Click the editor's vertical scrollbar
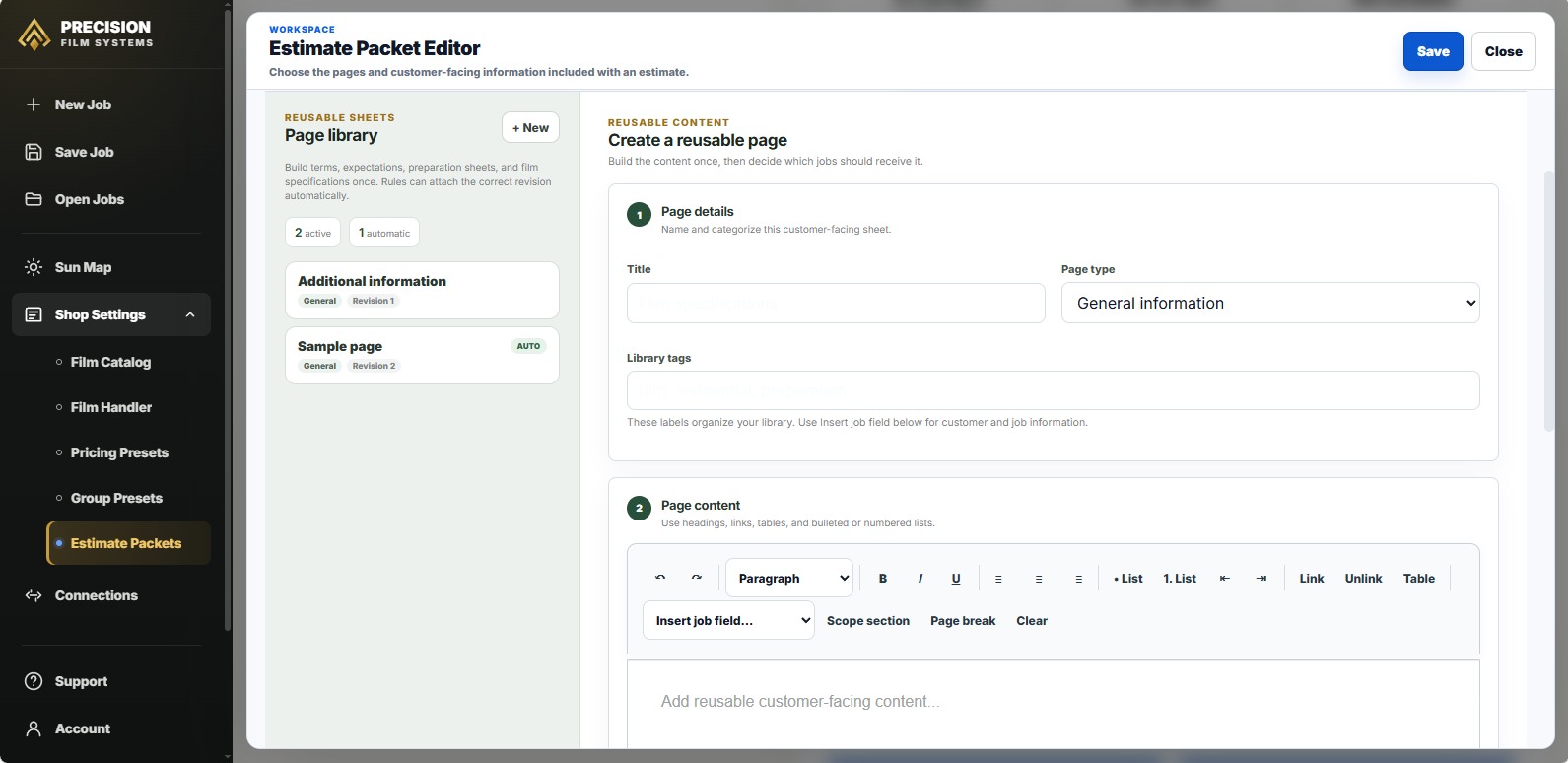Viewport: 1568px width, 763px height. pos(1548,302)
